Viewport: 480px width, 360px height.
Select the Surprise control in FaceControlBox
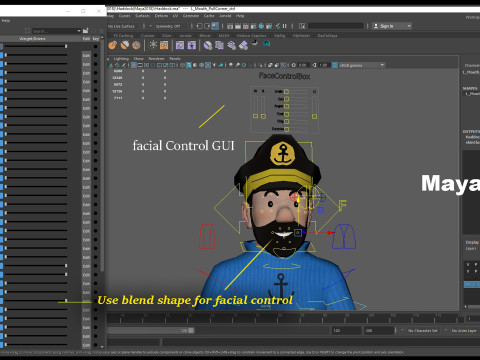coord(287,129)
